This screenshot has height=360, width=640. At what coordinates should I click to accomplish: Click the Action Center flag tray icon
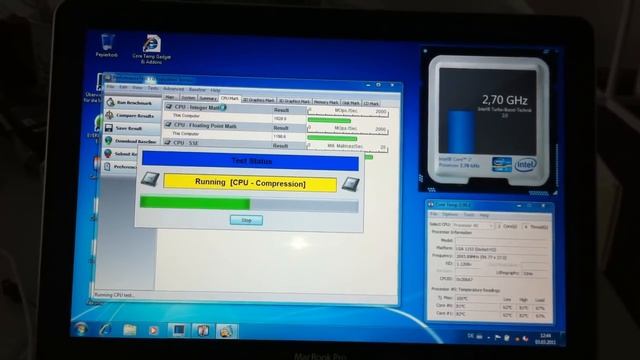pyautogui.click(x=498, y=338)
